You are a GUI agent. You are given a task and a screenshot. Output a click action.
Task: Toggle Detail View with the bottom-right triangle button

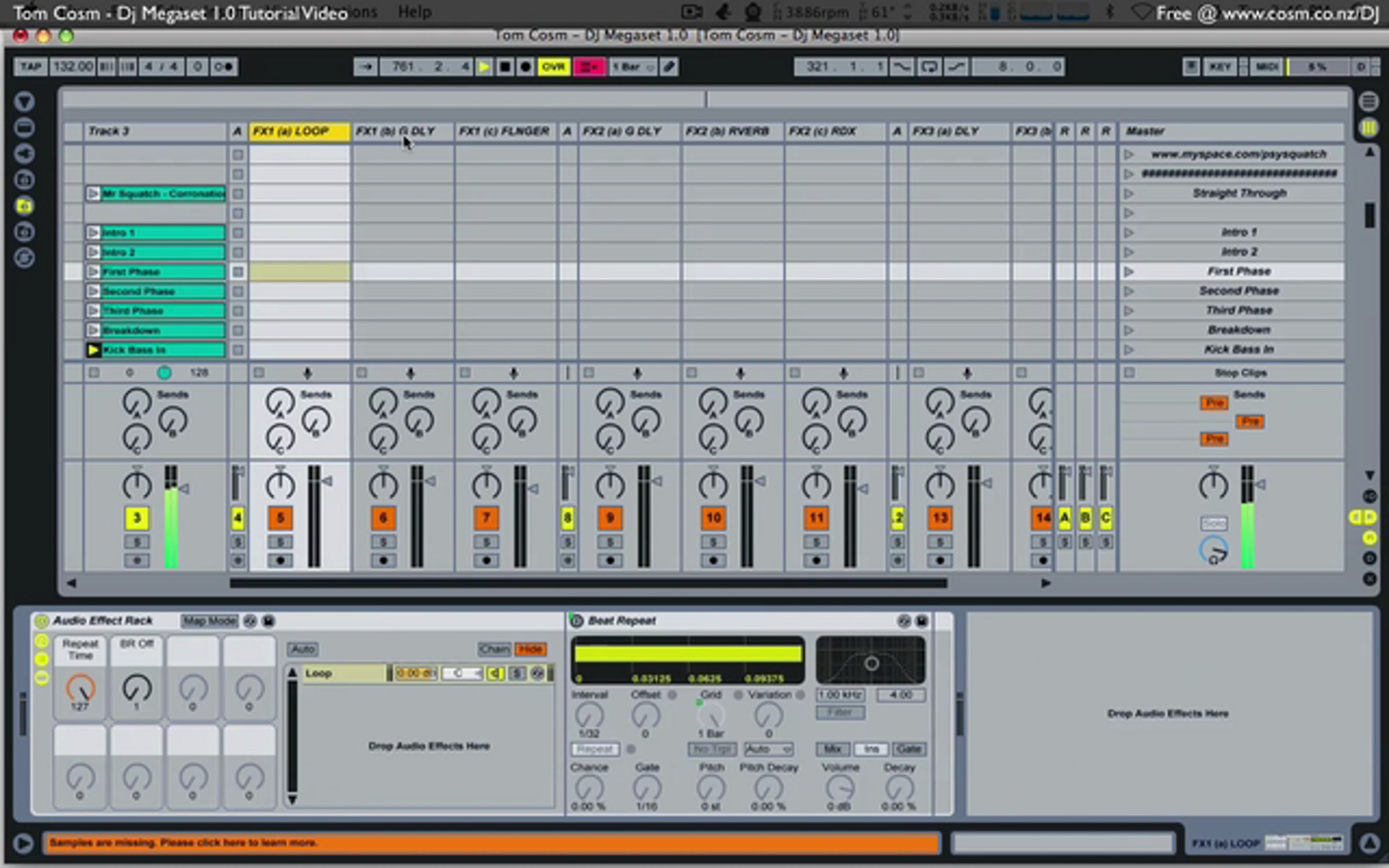tap(1369, 843)
